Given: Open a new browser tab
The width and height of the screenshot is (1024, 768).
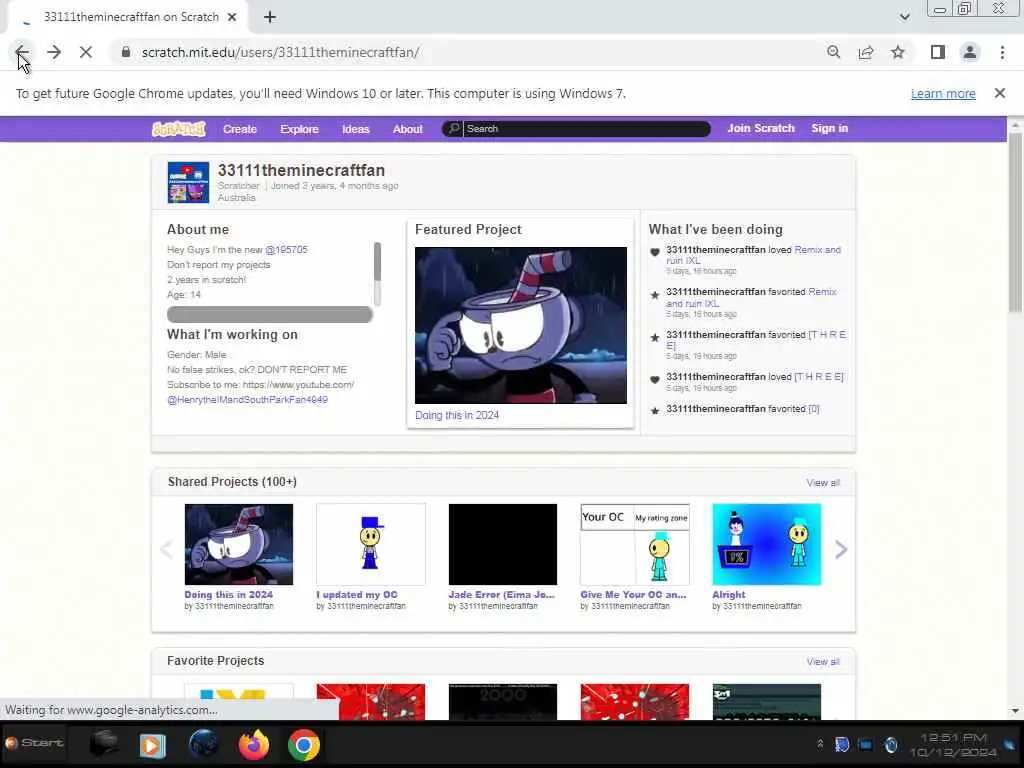Looking at the screenshot, I should click(270, 18).
